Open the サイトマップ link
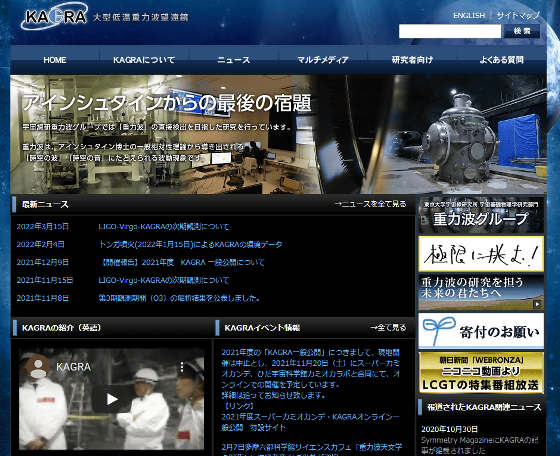Image resolution: width=560 pixels, height=456 pixels. pos(518,16)
